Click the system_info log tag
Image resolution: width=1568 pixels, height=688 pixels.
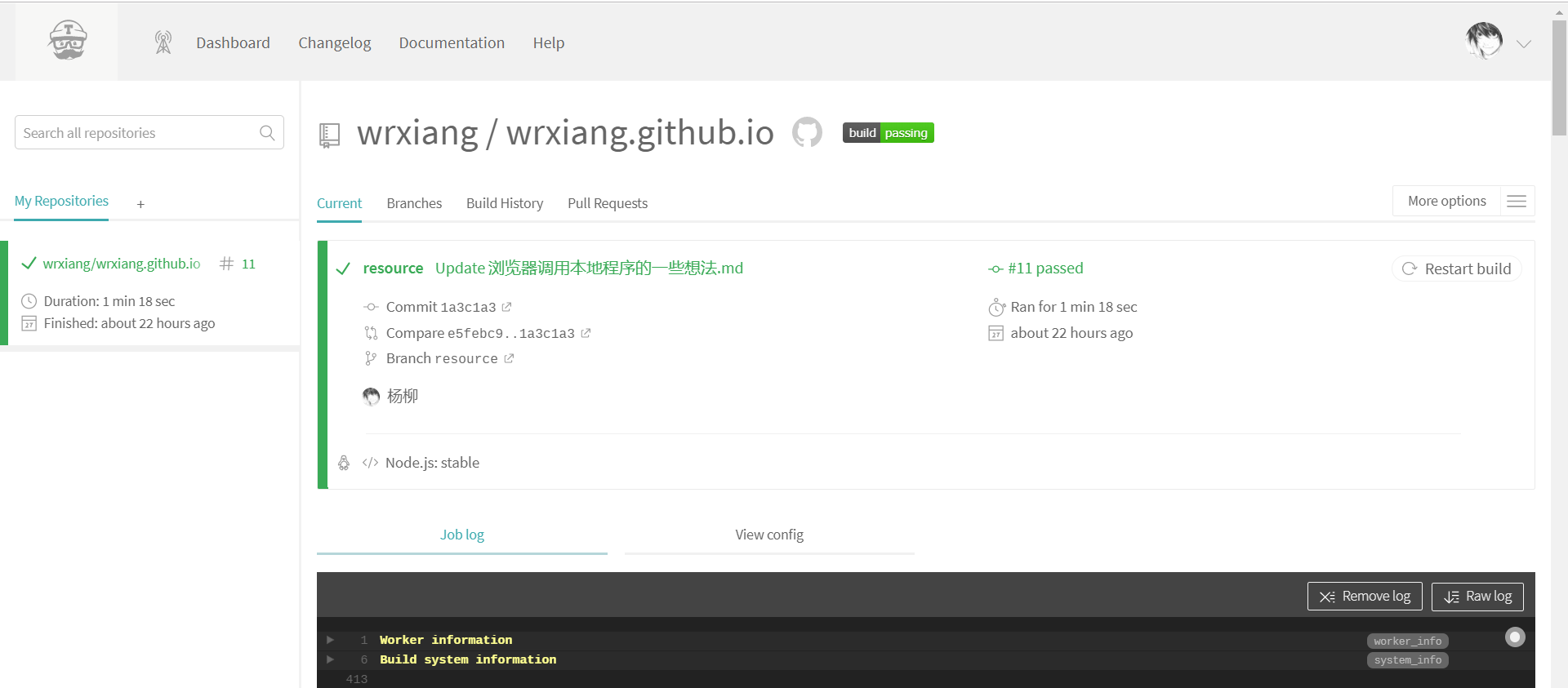point(1407,660)
